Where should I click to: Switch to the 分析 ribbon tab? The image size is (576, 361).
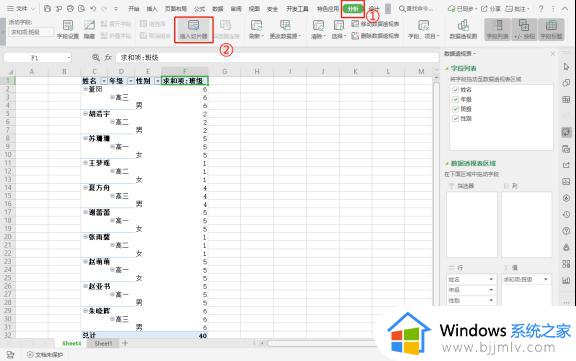(x=353, y=9)
